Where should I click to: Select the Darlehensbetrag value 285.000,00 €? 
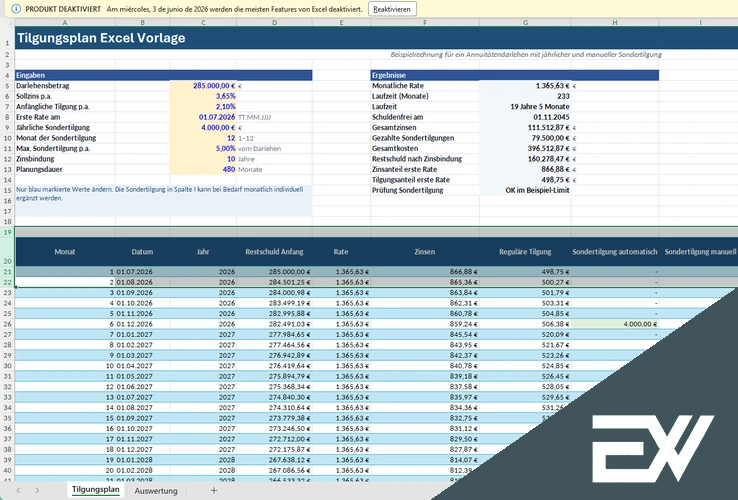click(203, 86)
